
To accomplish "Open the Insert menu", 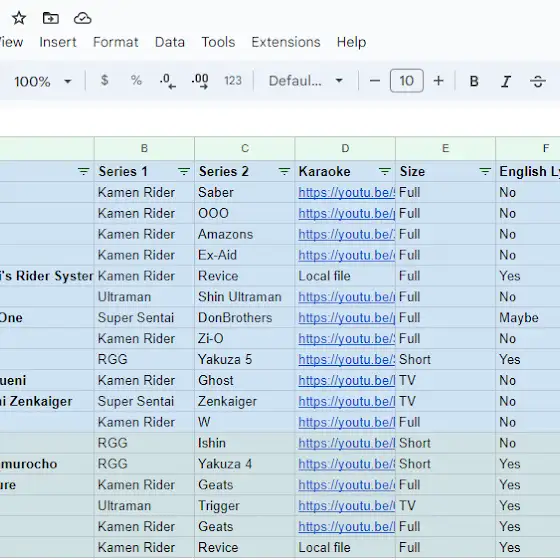I will pyautogui.click(x=58, y=42).
